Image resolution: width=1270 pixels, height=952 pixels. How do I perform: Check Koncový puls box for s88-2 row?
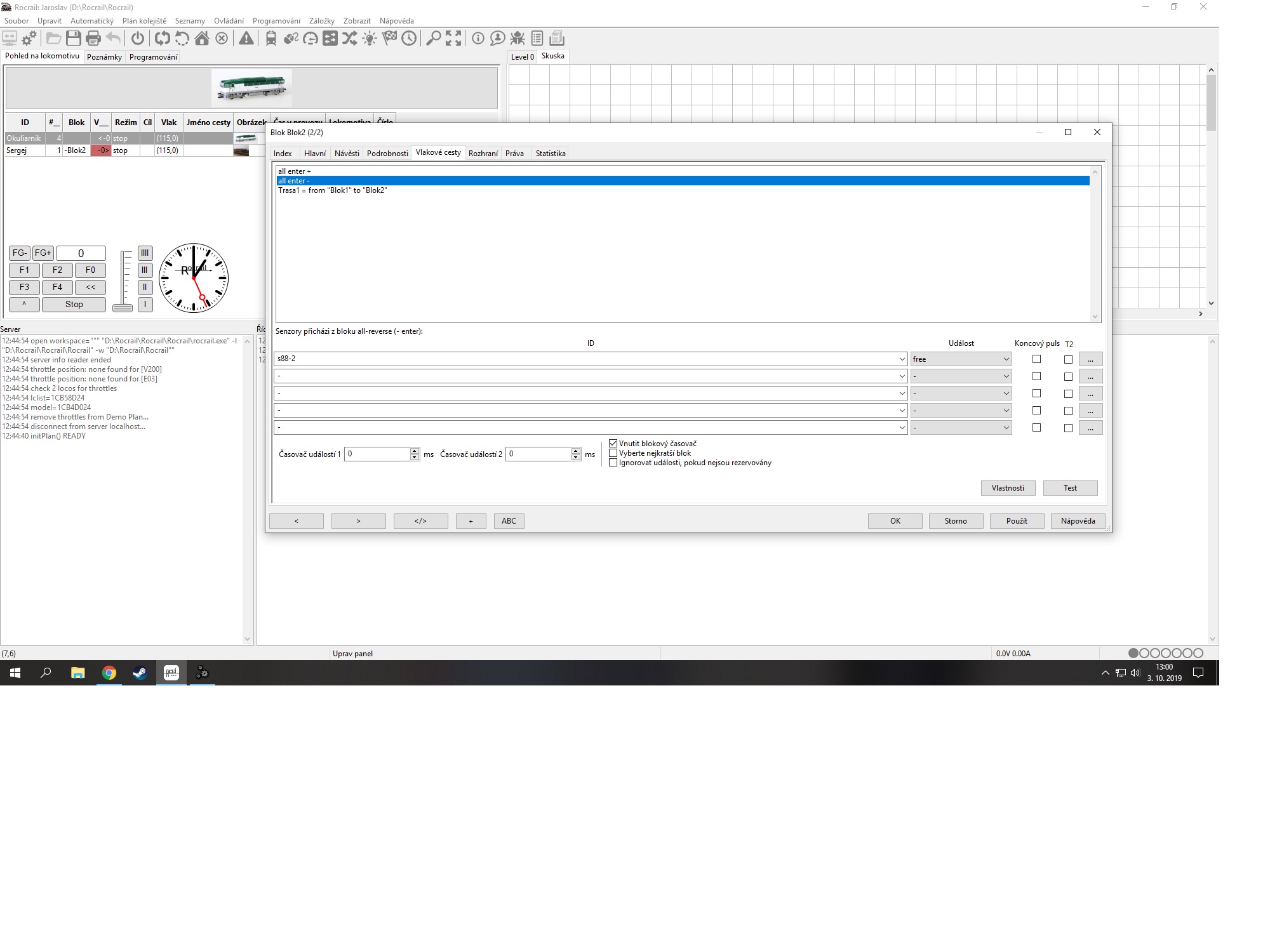point(1036,359)
